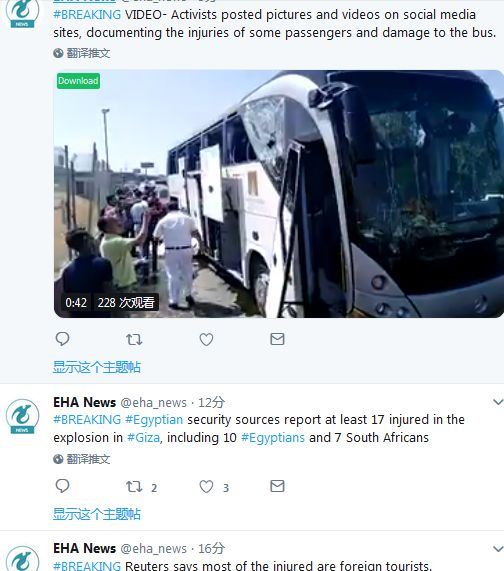Expand options chevron on 16分 tweet
This screenshot has height=571, width=504.
click(x=497, y=549)
